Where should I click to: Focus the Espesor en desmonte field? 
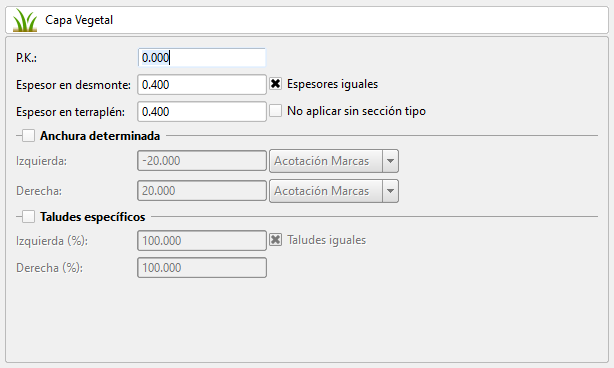pos(202,85)
